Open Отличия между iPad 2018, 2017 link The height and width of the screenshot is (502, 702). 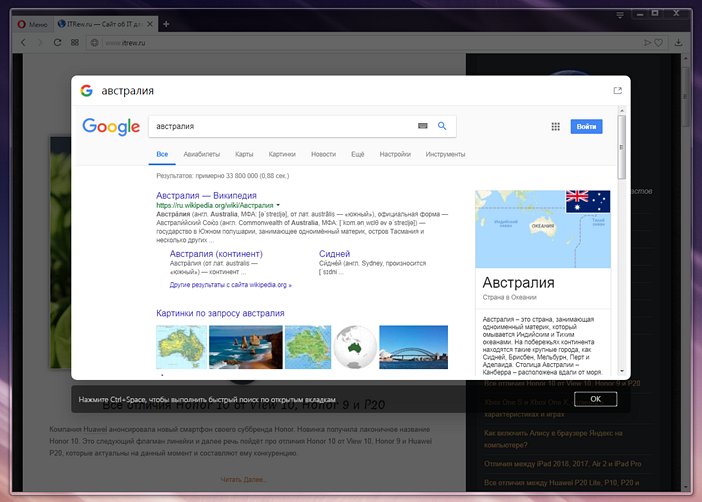[x=562, y=464]
